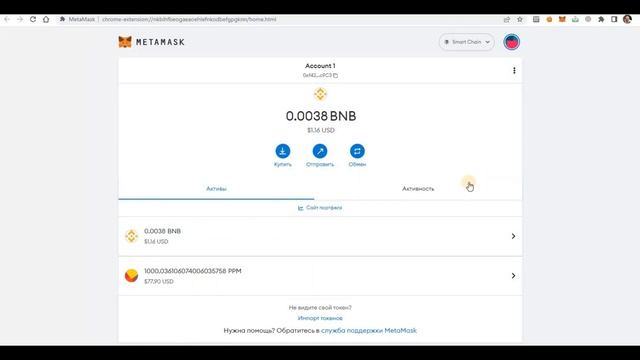Click the Отправить (Send) arrow button
Viewport: 640px width, 360px height.
320,151
